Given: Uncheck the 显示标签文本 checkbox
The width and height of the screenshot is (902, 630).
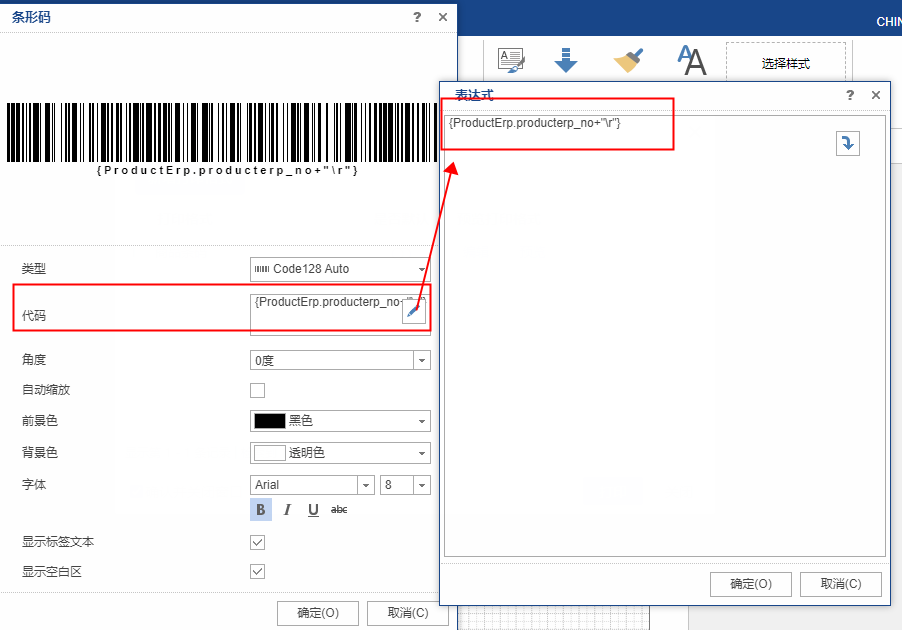Looking at the screenshot, I should tap(258, 543).
